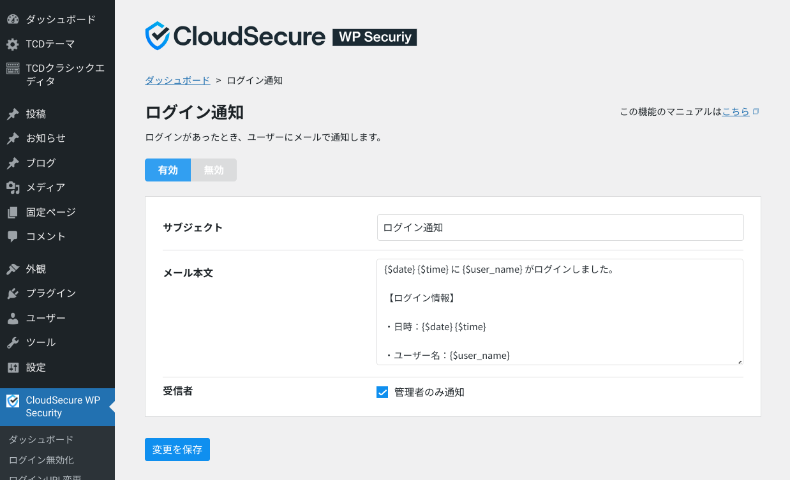Click the ツール wrench icon
Image resolution: width=790 pixels, height=480 pixels.
[x=13, y=343]
